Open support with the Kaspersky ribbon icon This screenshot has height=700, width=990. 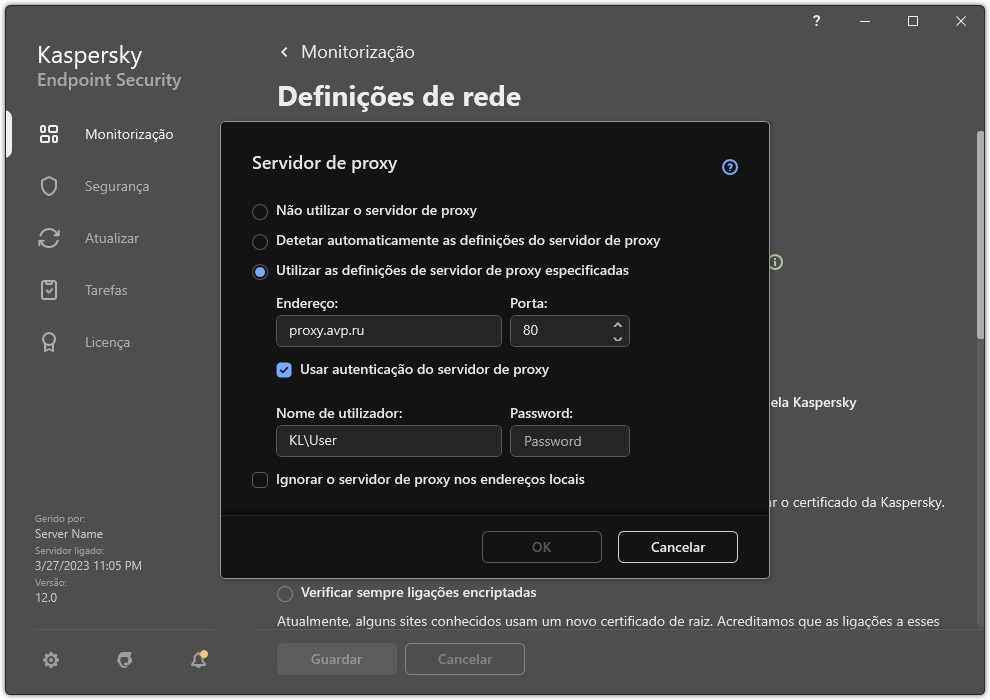pyautogui.click(x=124, y=660)
